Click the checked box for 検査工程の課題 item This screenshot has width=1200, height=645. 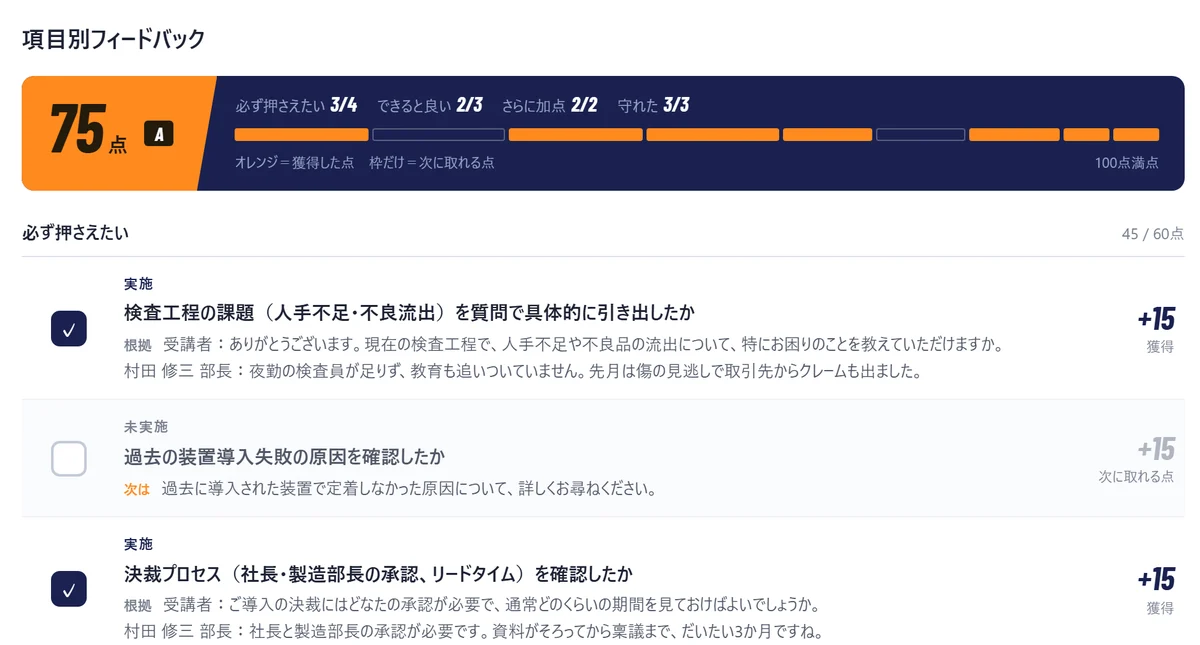click(69, 328)
